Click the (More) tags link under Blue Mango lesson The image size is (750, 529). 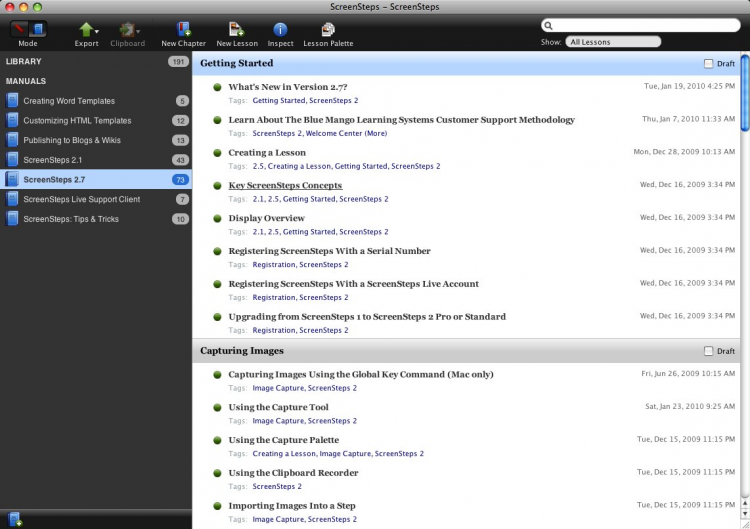376,133
